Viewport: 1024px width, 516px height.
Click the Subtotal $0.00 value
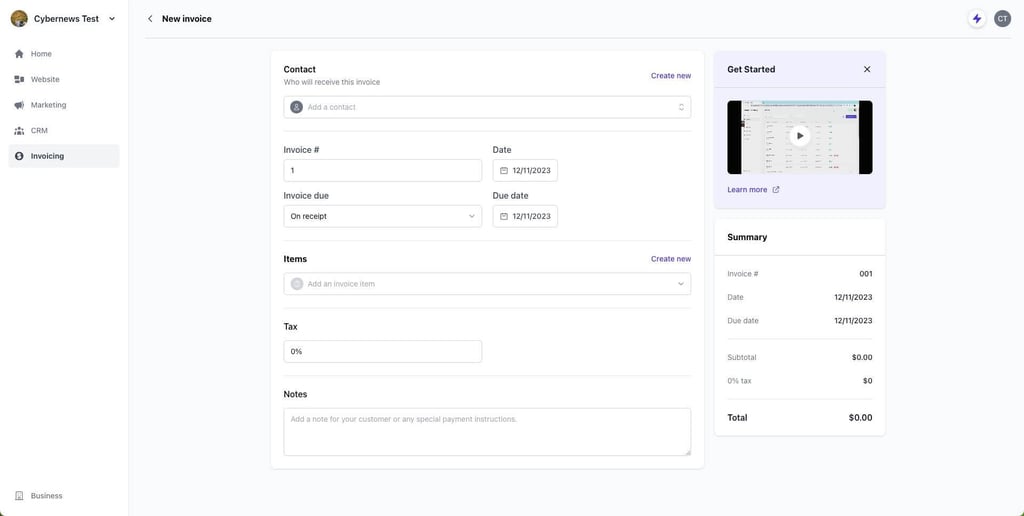(862, 357)
